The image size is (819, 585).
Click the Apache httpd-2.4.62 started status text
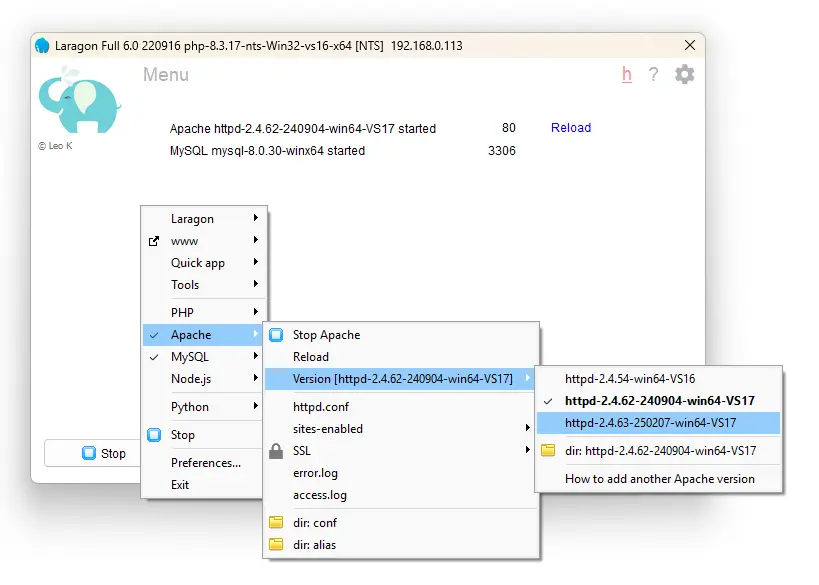coord(302,128)
